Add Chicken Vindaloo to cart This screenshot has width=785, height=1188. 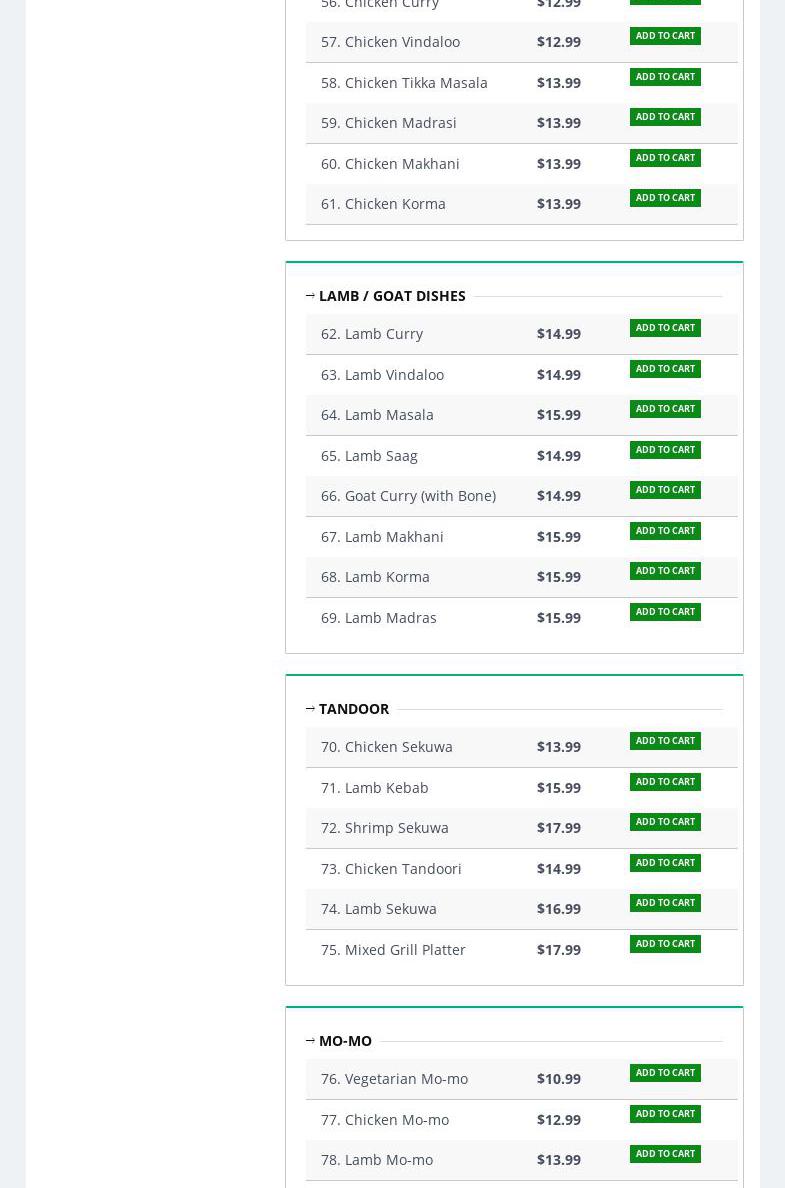[665, 36]
